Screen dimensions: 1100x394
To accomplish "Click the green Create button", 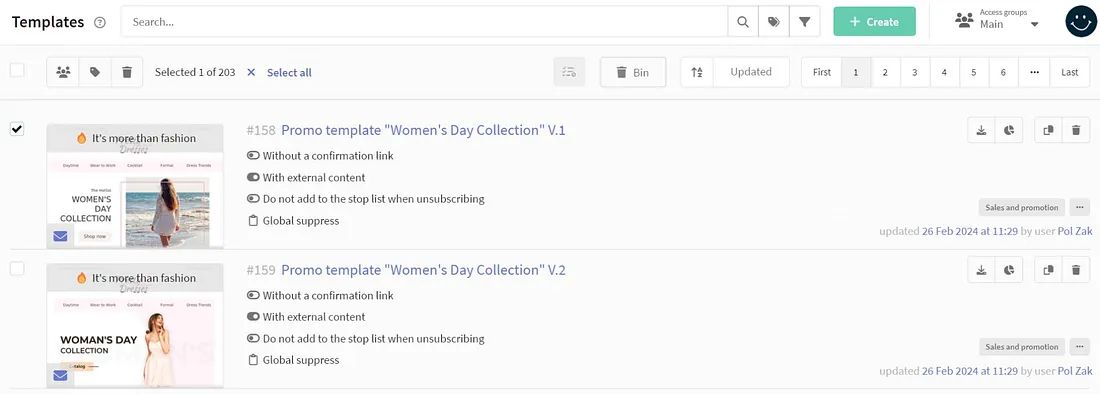I will [x=874, y=22].
